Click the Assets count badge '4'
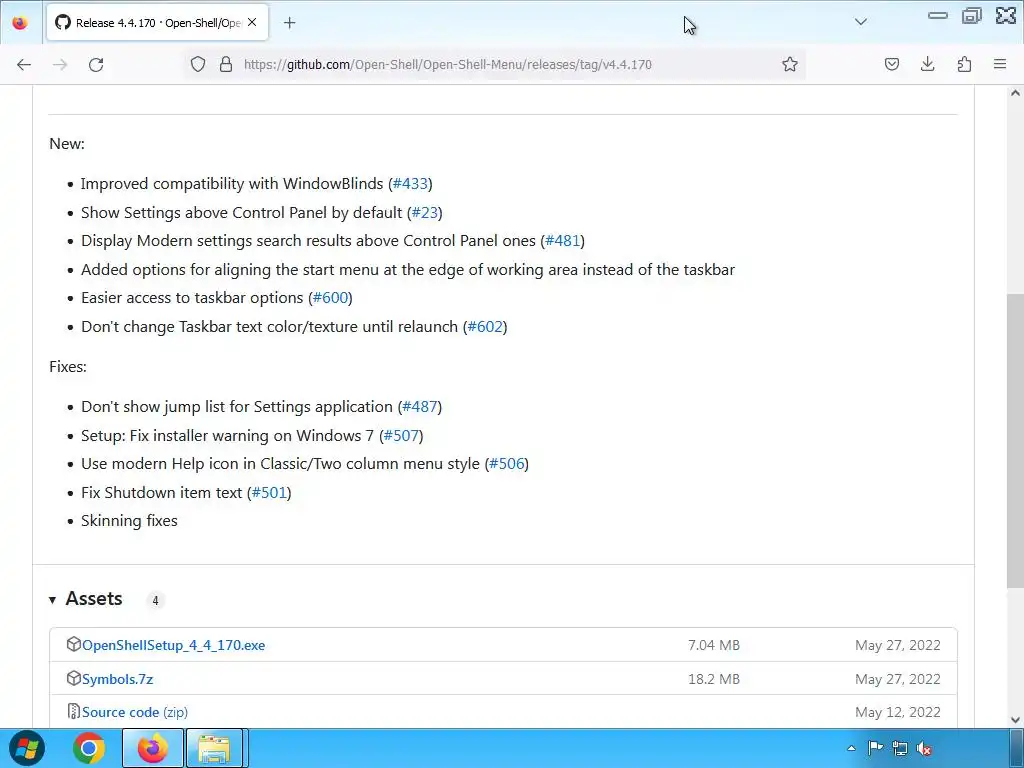This screenshot has width=1024, height=768. coord(155,600)
